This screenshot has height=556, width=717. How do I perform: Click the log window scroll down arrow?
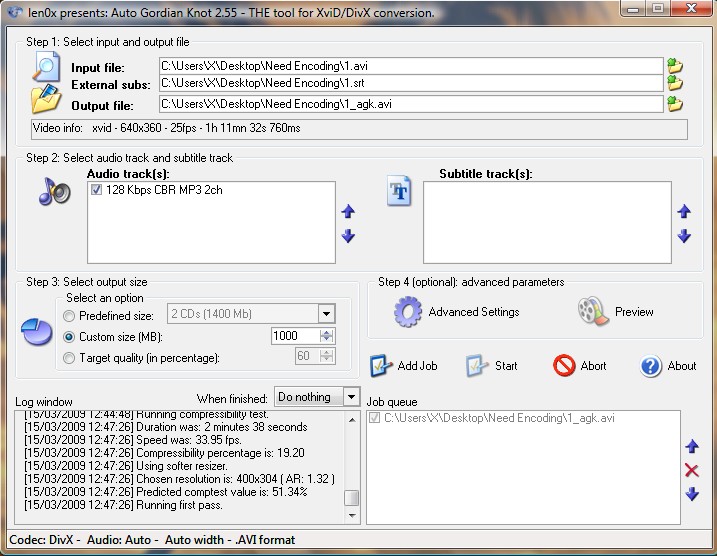(352, 516)
